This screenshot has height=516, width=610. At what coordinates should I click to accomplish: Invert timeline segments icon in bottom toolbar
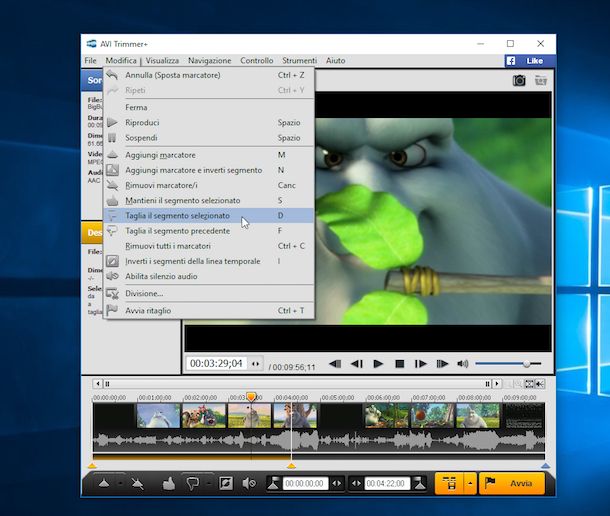[x=226, y=484]
